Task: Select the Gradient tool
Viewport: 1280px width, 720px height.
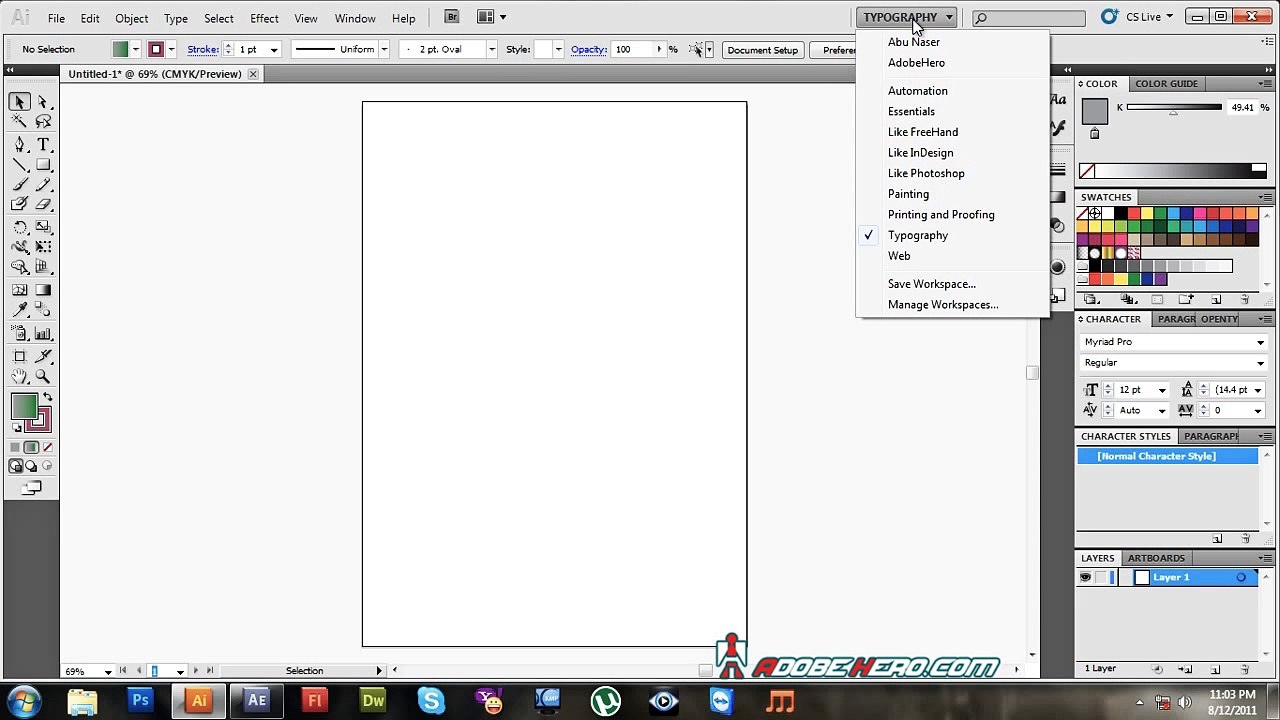Action: (43, 290)
